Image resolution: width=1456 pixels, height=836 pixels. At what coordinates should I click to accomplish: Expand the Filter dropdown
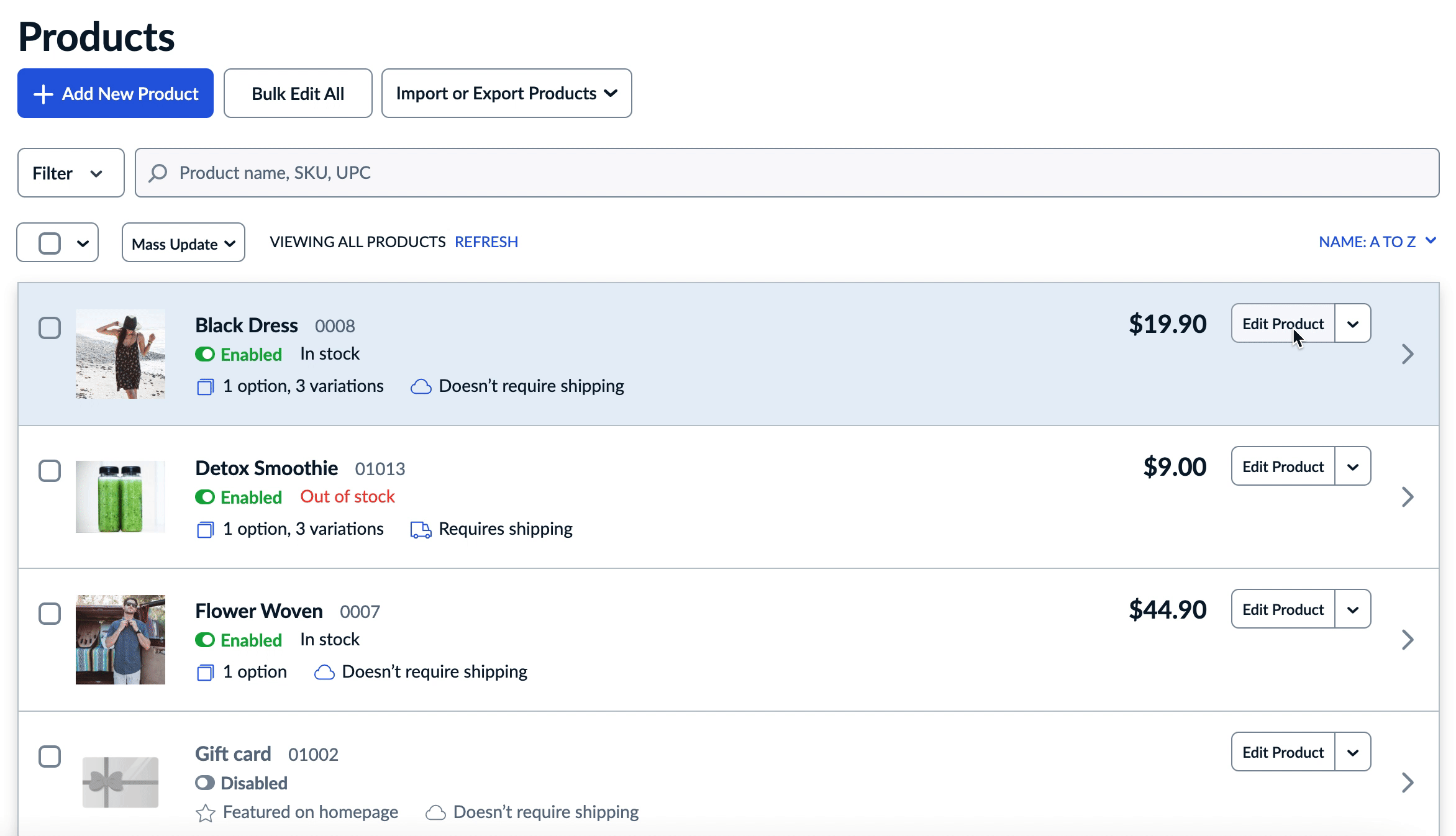tap(70, 173)
